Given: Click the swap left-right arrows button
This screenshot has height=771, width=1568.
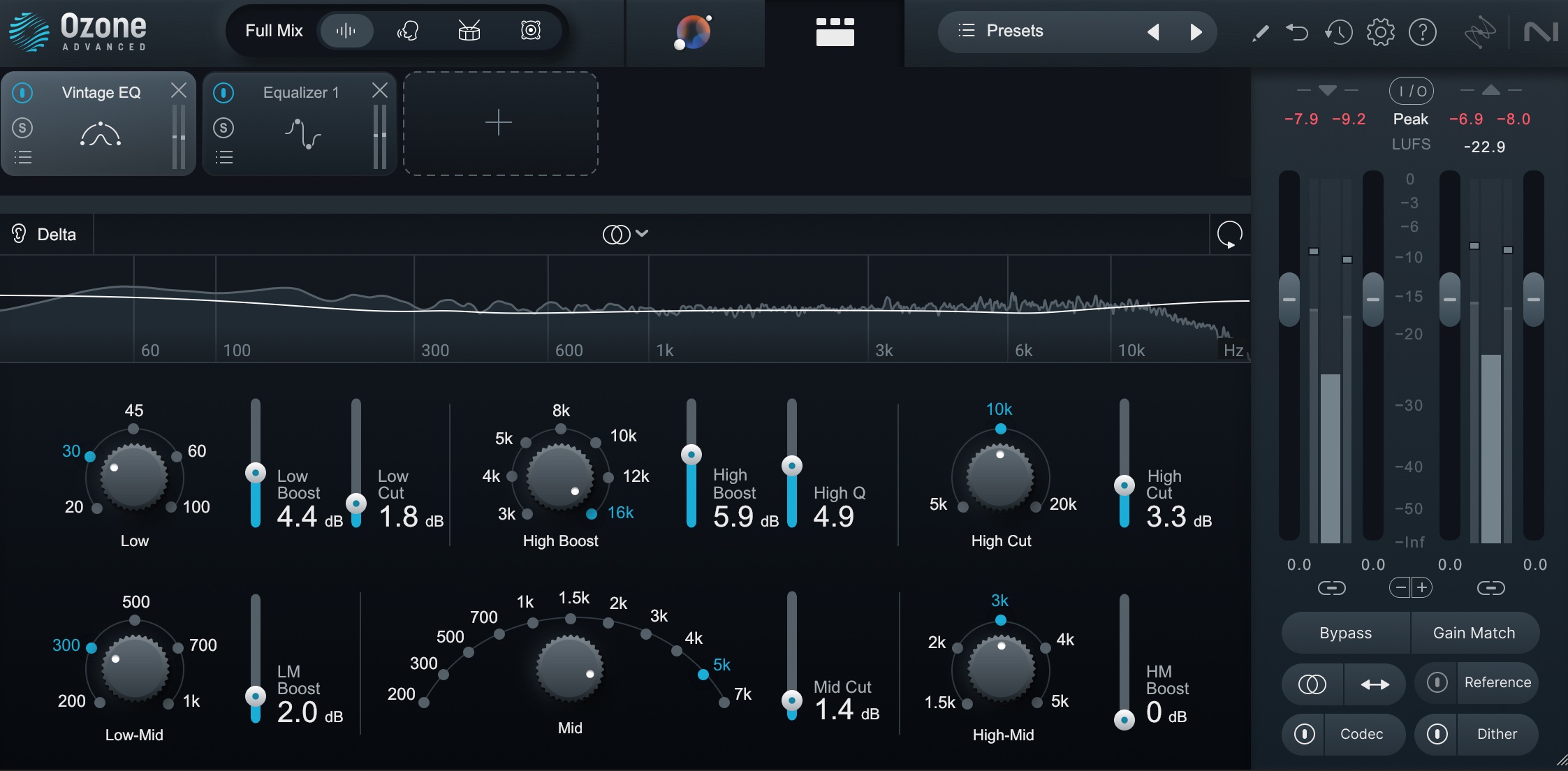Looking at the screenshot, I should [x=1375, y=684].
